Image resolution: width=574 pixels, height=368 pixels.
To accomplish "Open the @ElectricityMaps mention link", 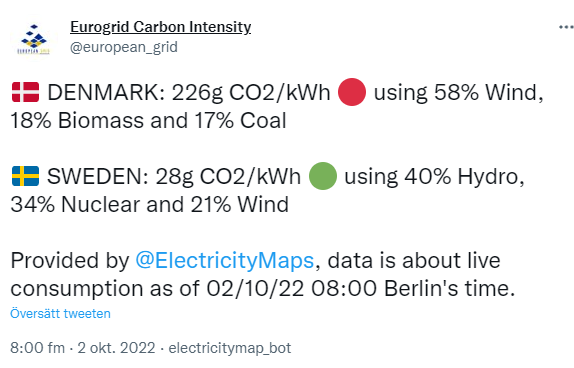I will pos(224,260).
